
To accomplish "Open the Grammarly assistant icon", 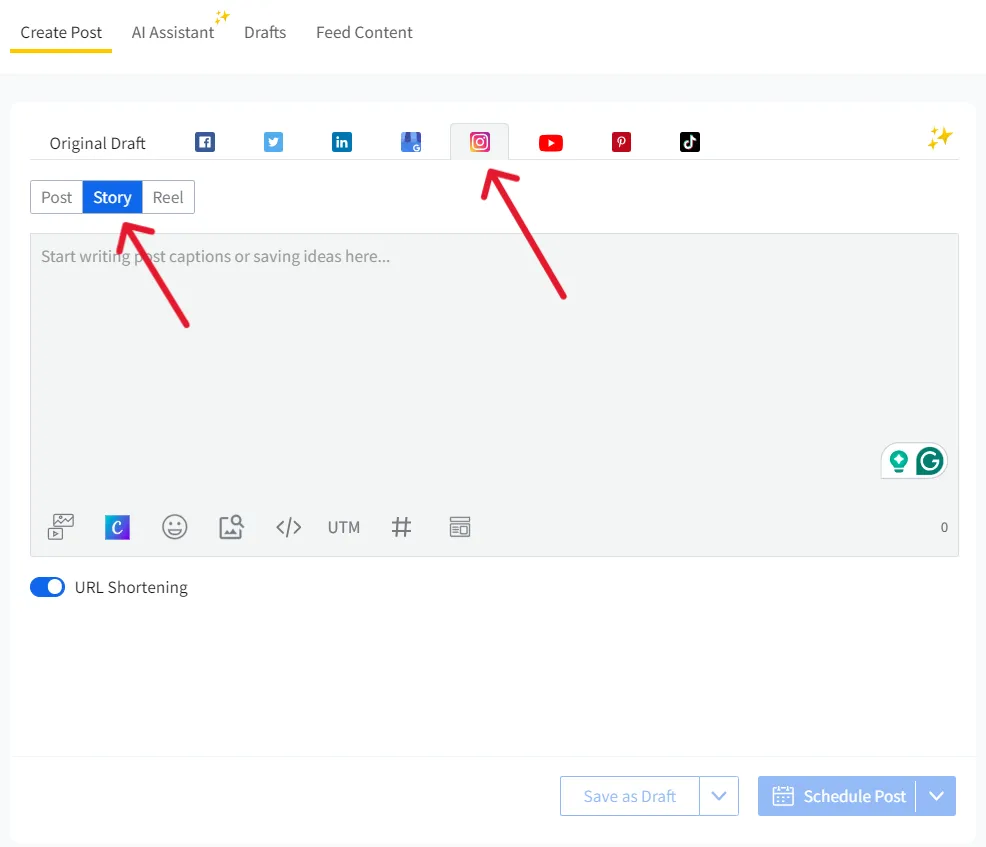I will [930, 461].
